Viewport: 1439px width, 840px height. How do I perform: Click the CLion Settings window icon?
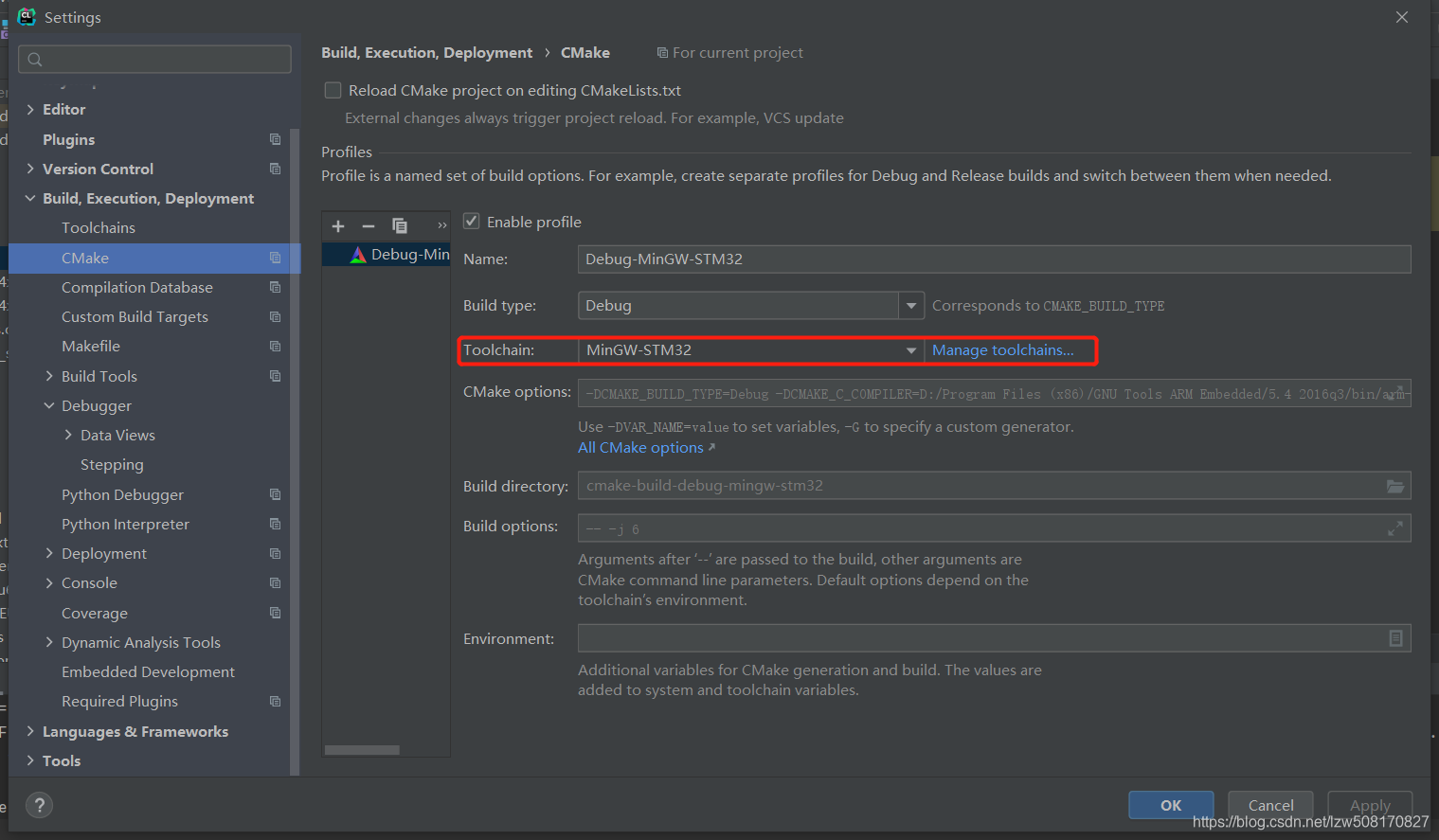coord(27,16)
